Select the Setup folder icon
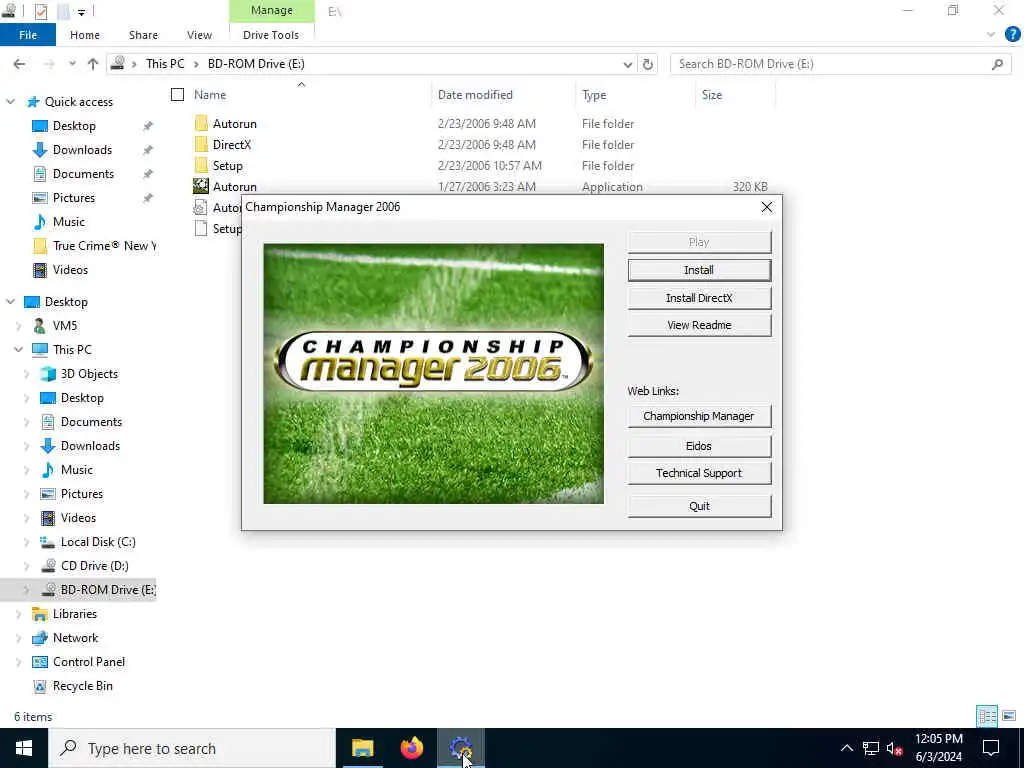Screen dimensions: 1024x768 click(x=201, y=165)
